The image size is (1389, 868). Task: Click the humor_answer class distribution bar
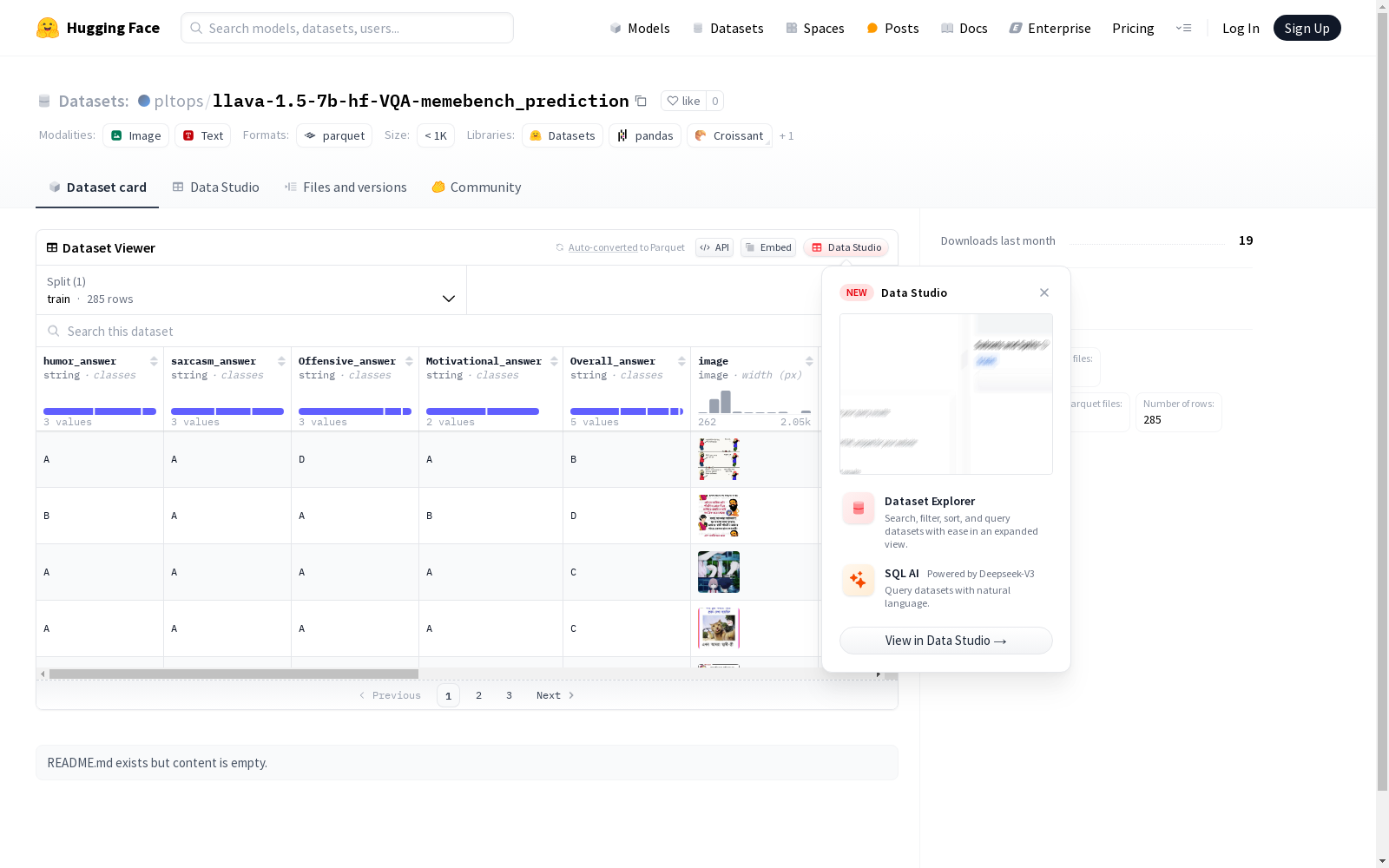point(100,411)
